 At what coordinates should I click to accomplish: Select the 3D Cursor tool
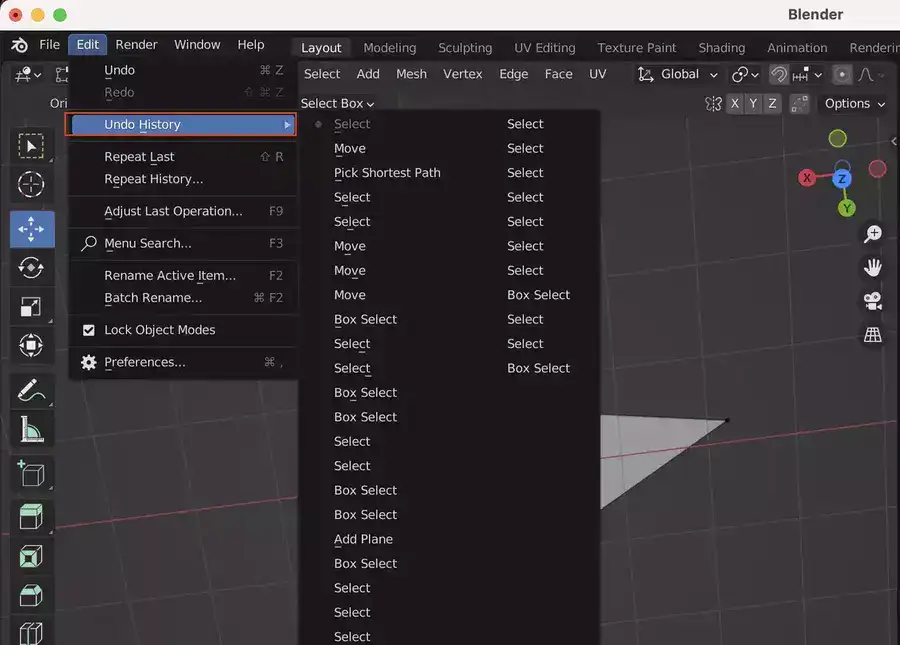(32, 185)
